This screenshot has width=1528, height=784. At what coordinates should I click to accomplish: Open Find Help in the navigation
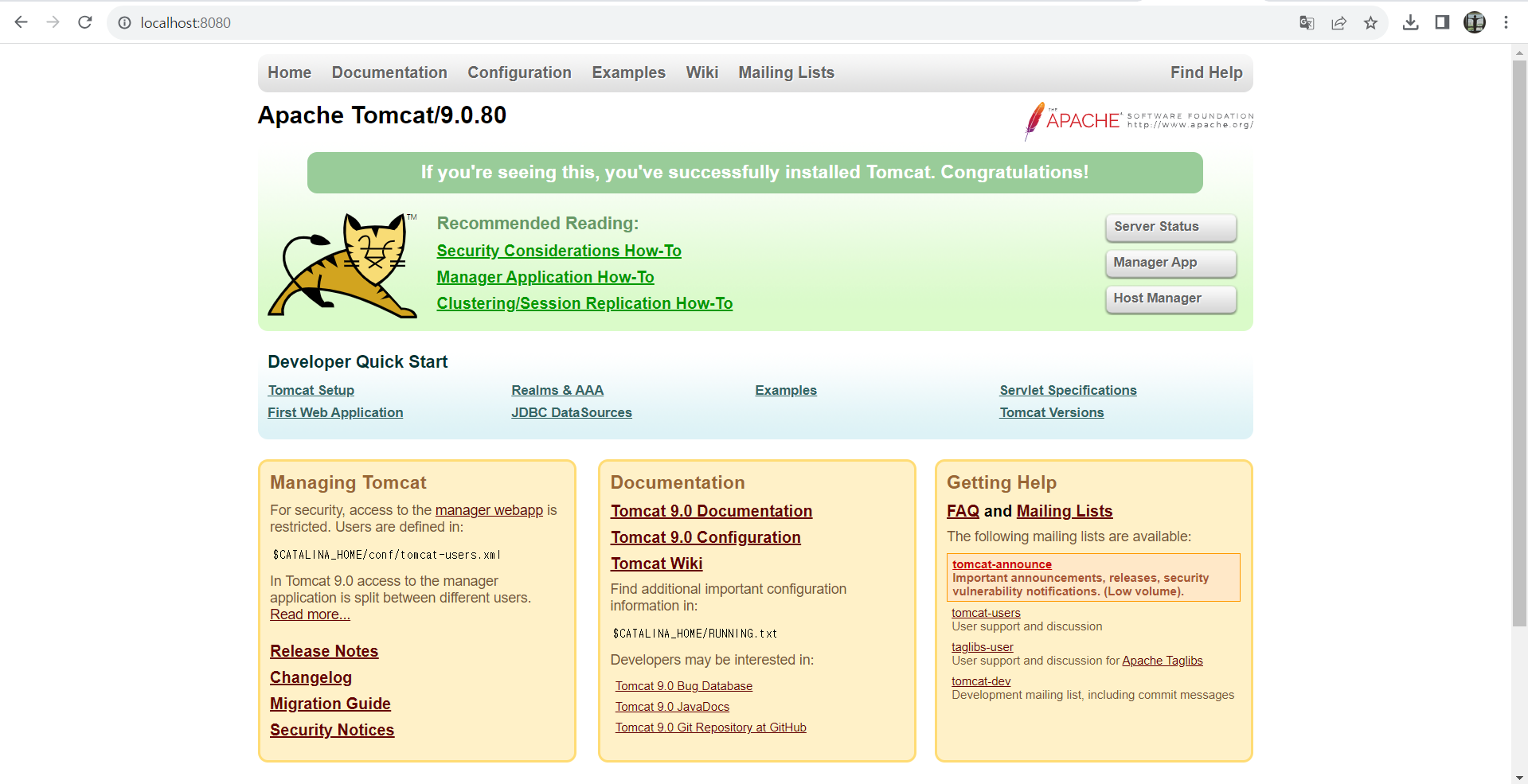pyautogui.click(x=1206, y=72)
